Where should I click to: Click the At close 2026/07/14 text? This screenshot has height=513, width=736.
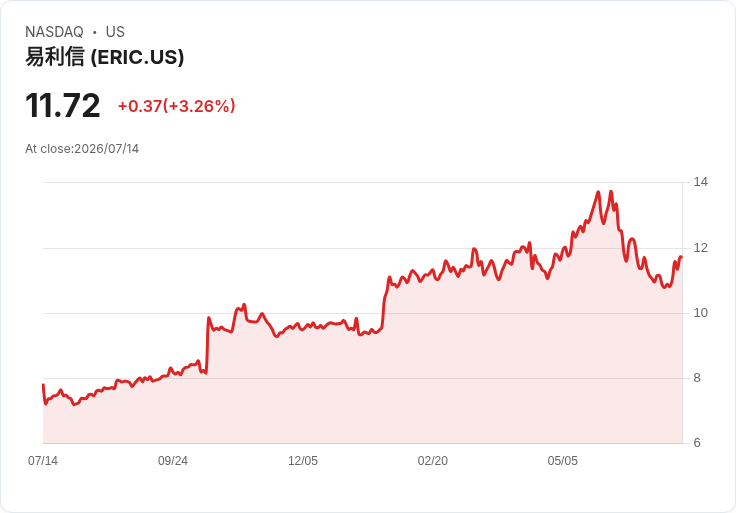82,149
